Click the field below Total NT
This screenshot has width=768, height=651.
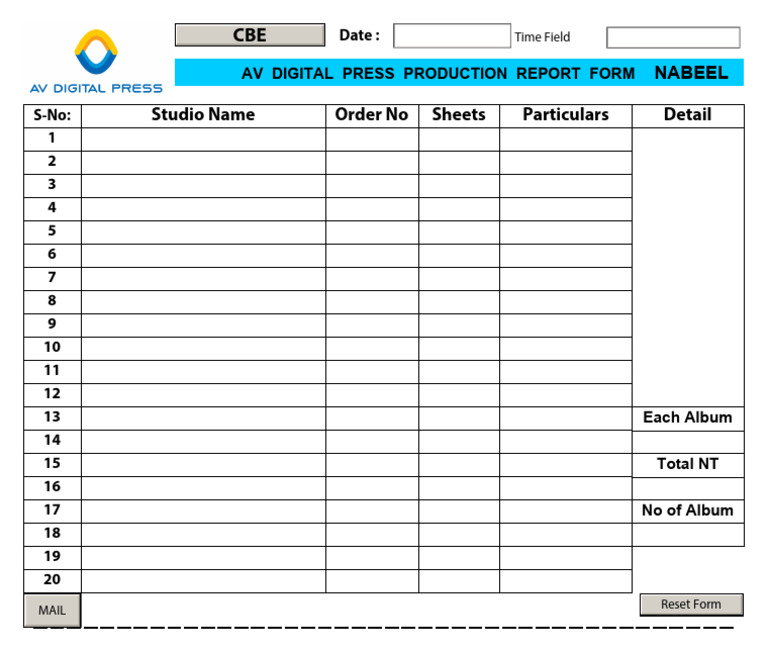click(688, 489)
